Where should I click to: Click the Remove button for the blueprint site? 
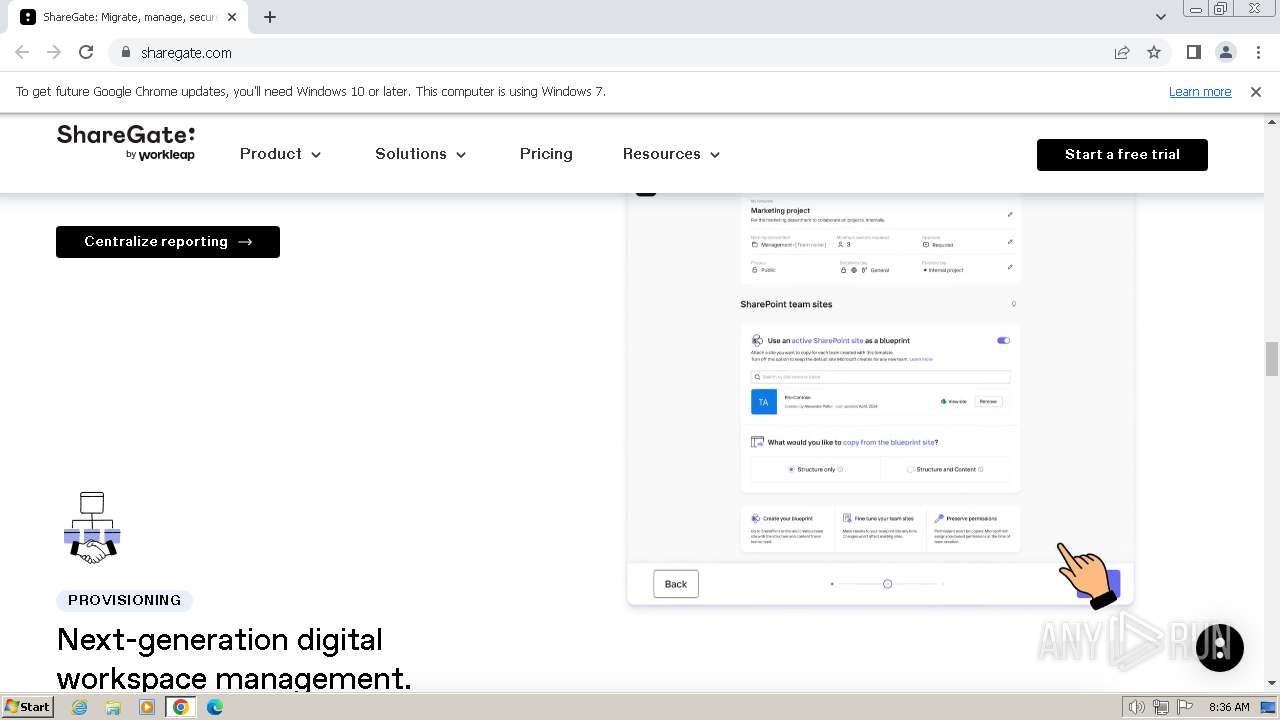pos(988,401)
